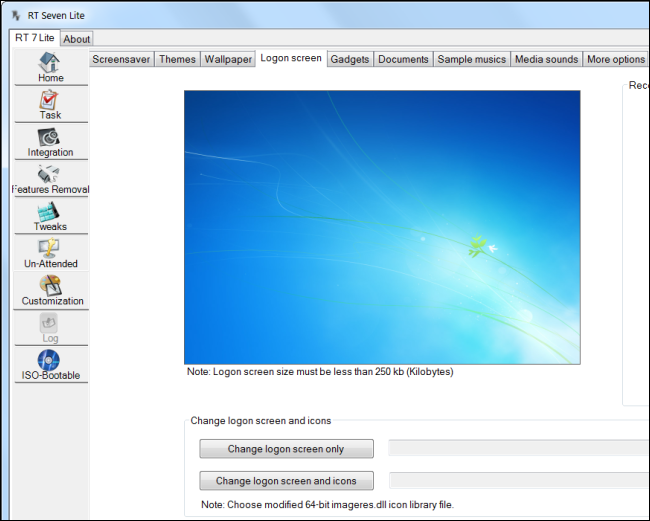Select the Logon screen tab

coord(291,58)
